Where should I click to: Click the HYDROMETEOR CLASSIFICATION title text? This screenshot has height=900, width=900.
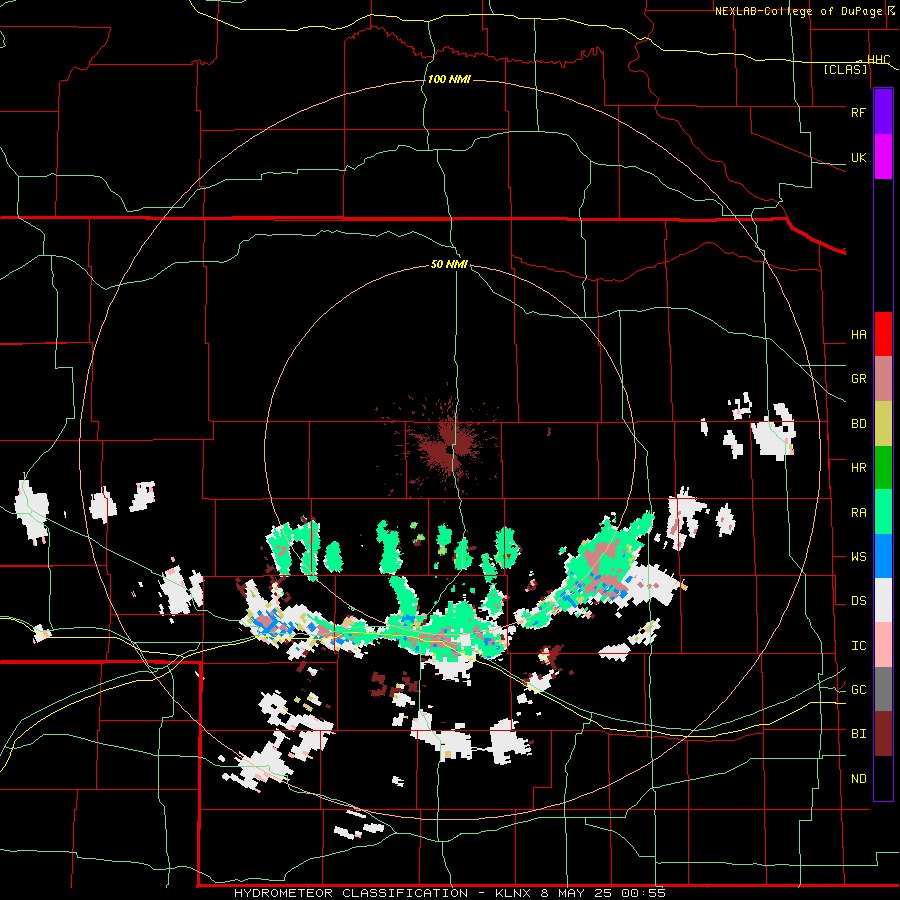pos(351,893)
